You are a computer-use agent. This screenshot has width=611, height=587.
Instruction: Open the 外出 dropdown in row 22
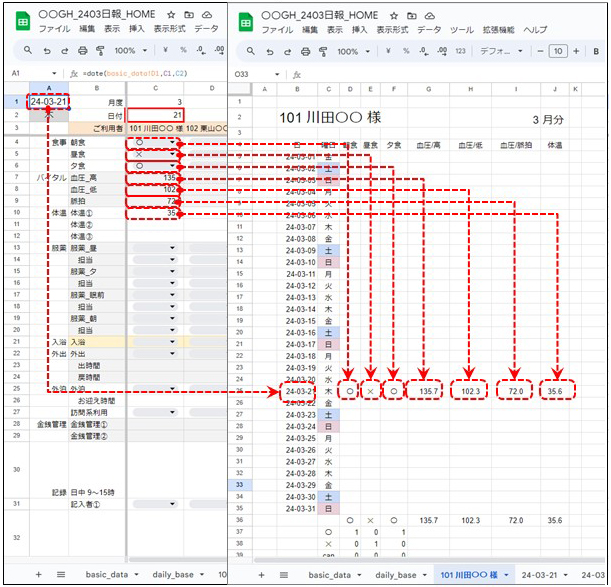[172, 354]
